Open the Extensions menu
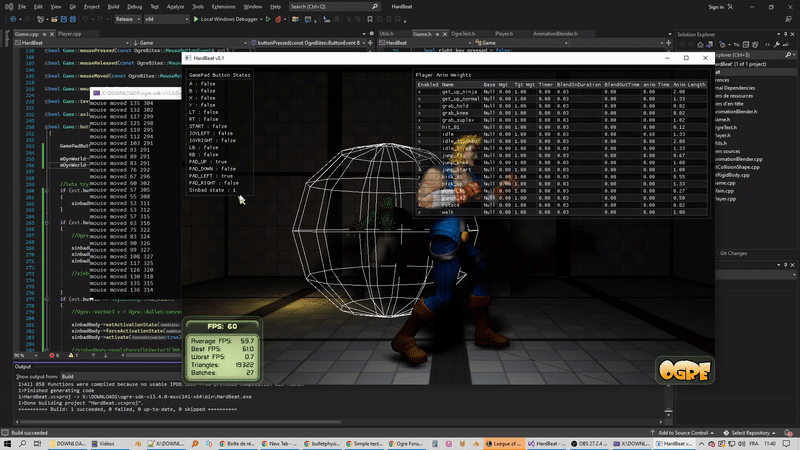 point(223,7)
